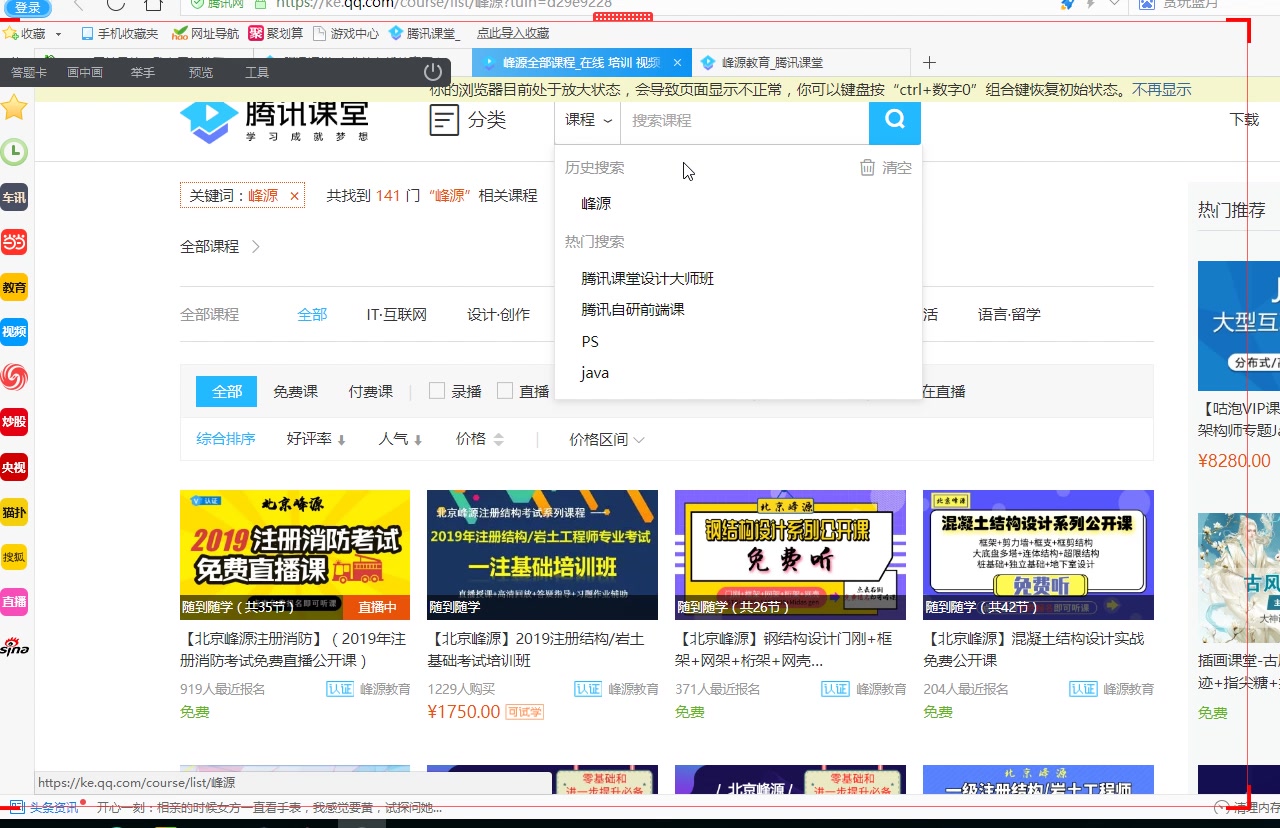Screen dimensions: 1280x828
Task: Open 网址导航 bookmark
Action: [205, 33]
